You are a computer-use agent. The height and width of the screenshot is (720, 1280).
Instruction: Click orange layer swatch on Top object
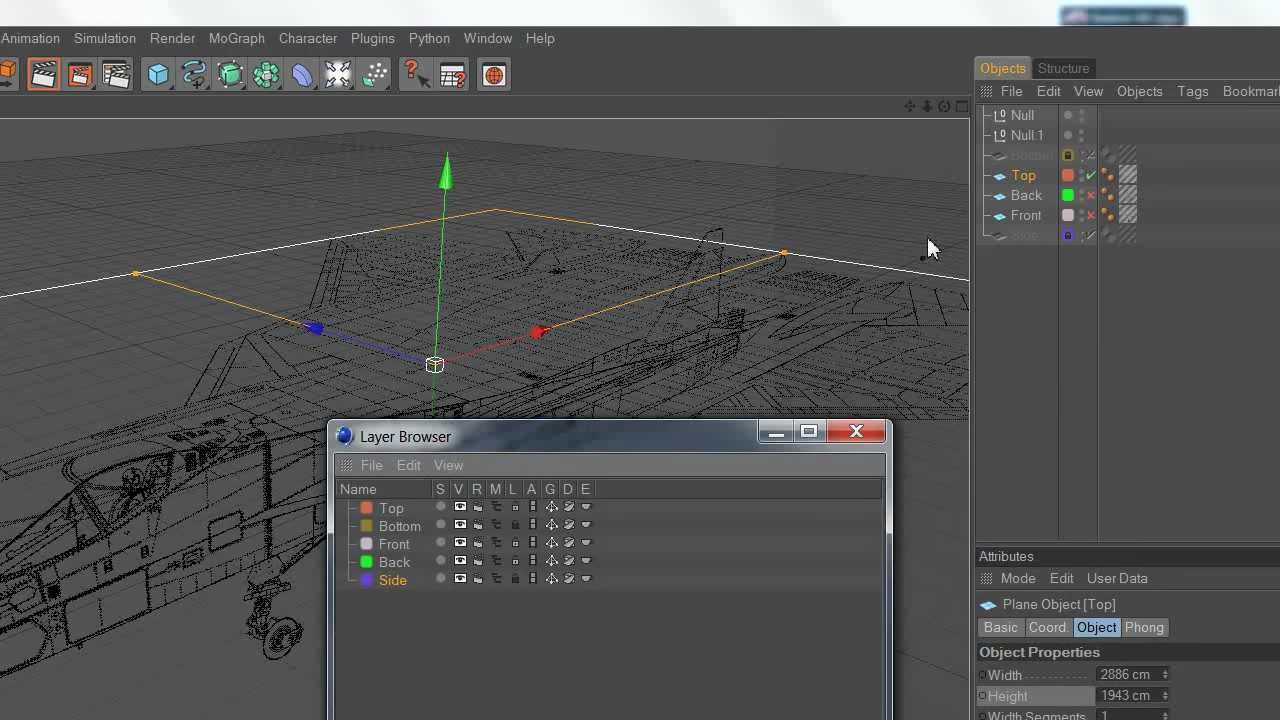(1068, 175)
